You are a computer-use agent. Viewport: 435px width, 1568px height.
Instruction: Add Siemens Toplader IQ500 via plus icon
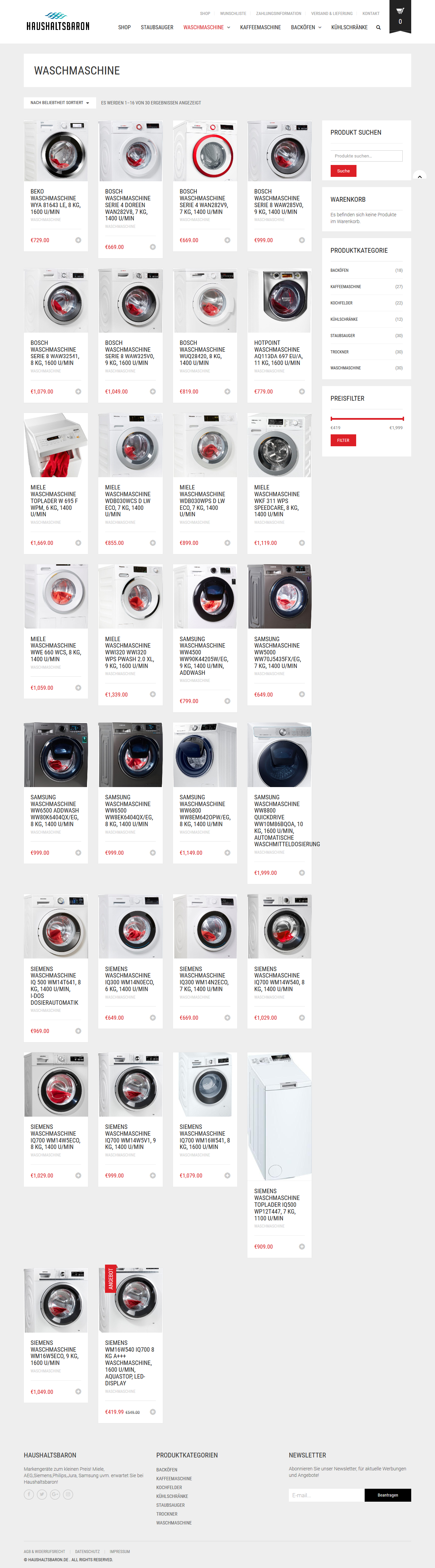[302, 1247]
